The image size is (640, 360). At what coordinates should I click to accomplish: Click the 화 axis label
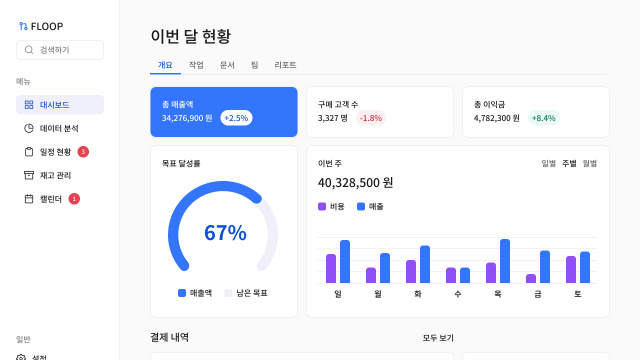(418, 294)
